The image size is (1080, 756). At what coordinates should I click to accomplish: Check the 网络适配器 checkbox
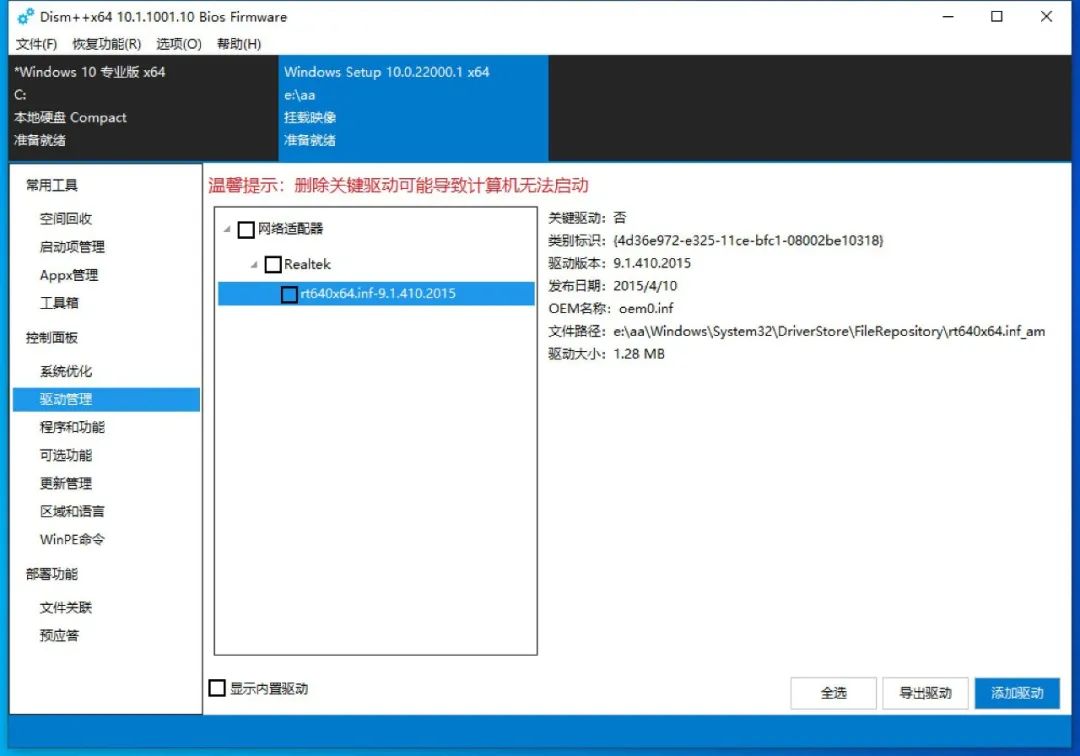point(245,229)
